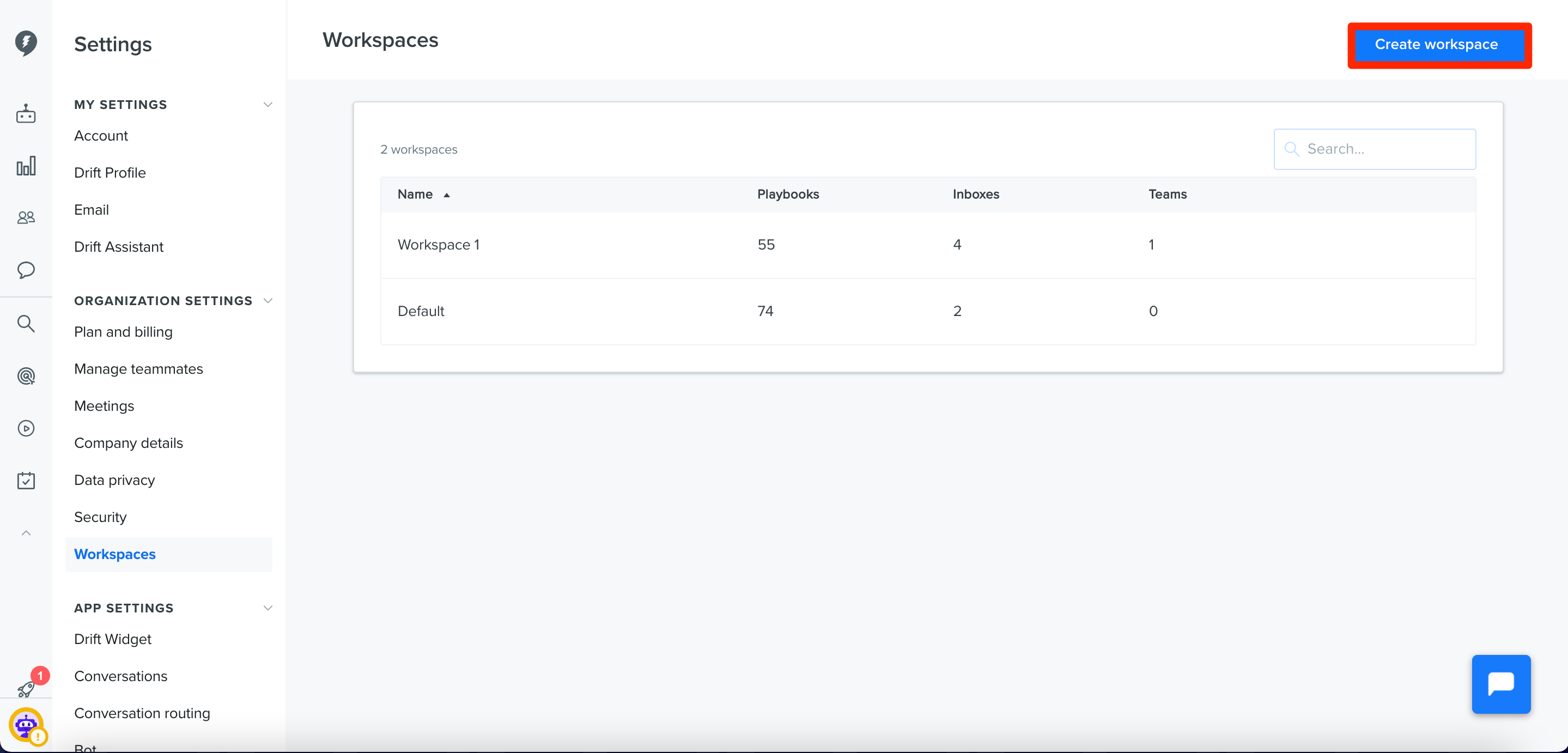Click the Inboxes column header

tap(975, 195)
